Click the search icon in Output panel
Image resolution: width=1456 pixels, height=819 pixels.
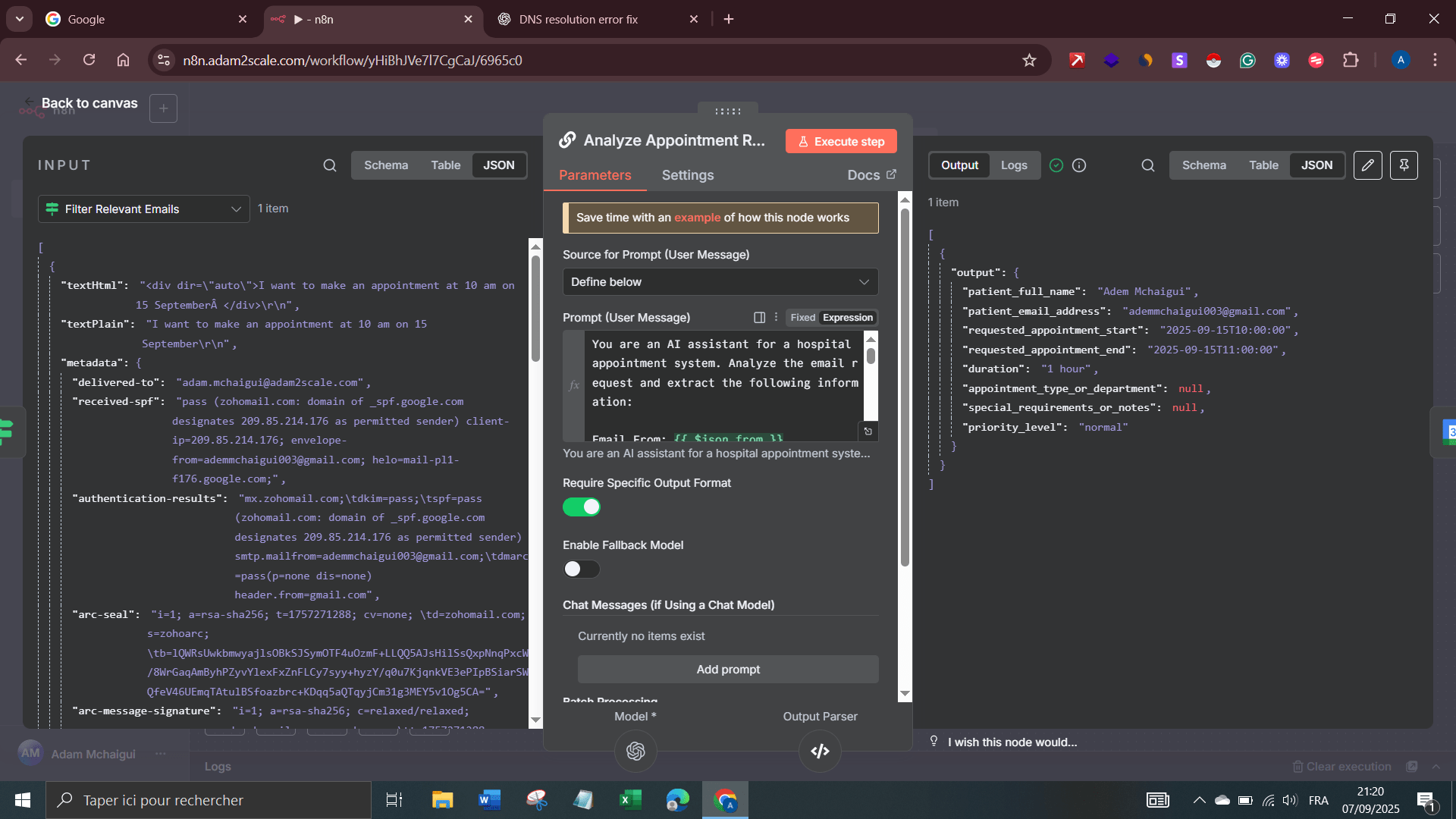(x=1148, y=165)
